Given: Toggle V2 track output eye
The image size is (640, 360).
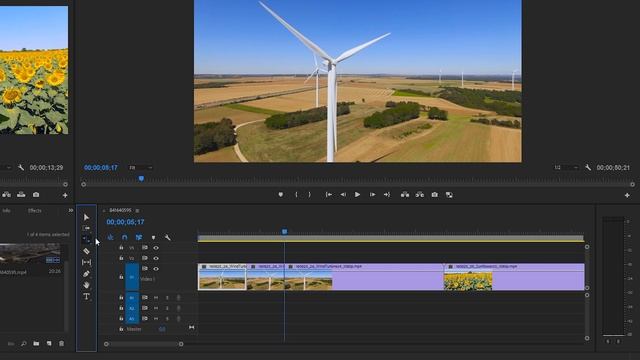Looking at the screenshot, I should pyautogui.click(x=156, y=258).
